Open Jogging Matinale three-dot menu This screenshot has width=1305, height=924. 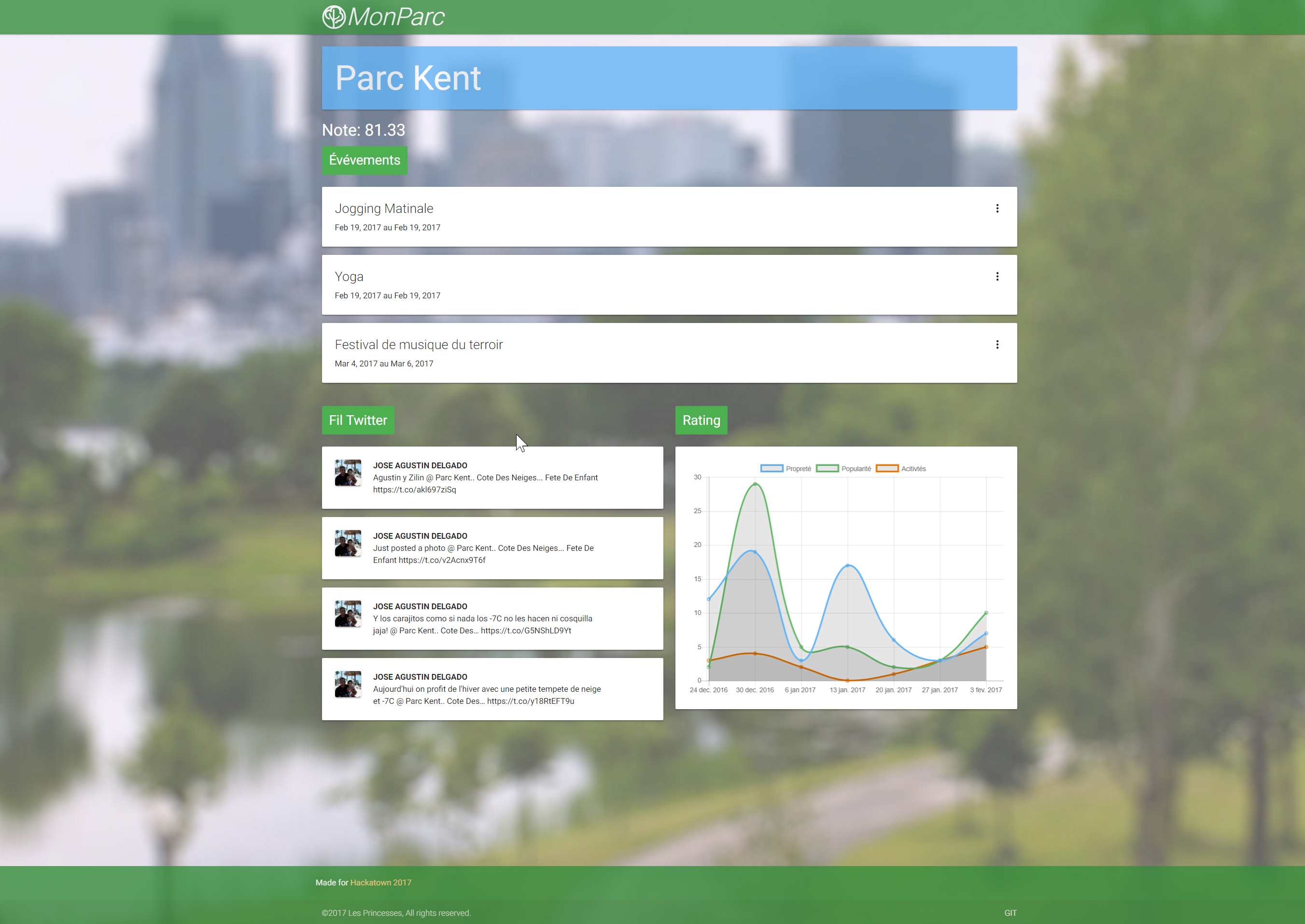click(996, 208)
